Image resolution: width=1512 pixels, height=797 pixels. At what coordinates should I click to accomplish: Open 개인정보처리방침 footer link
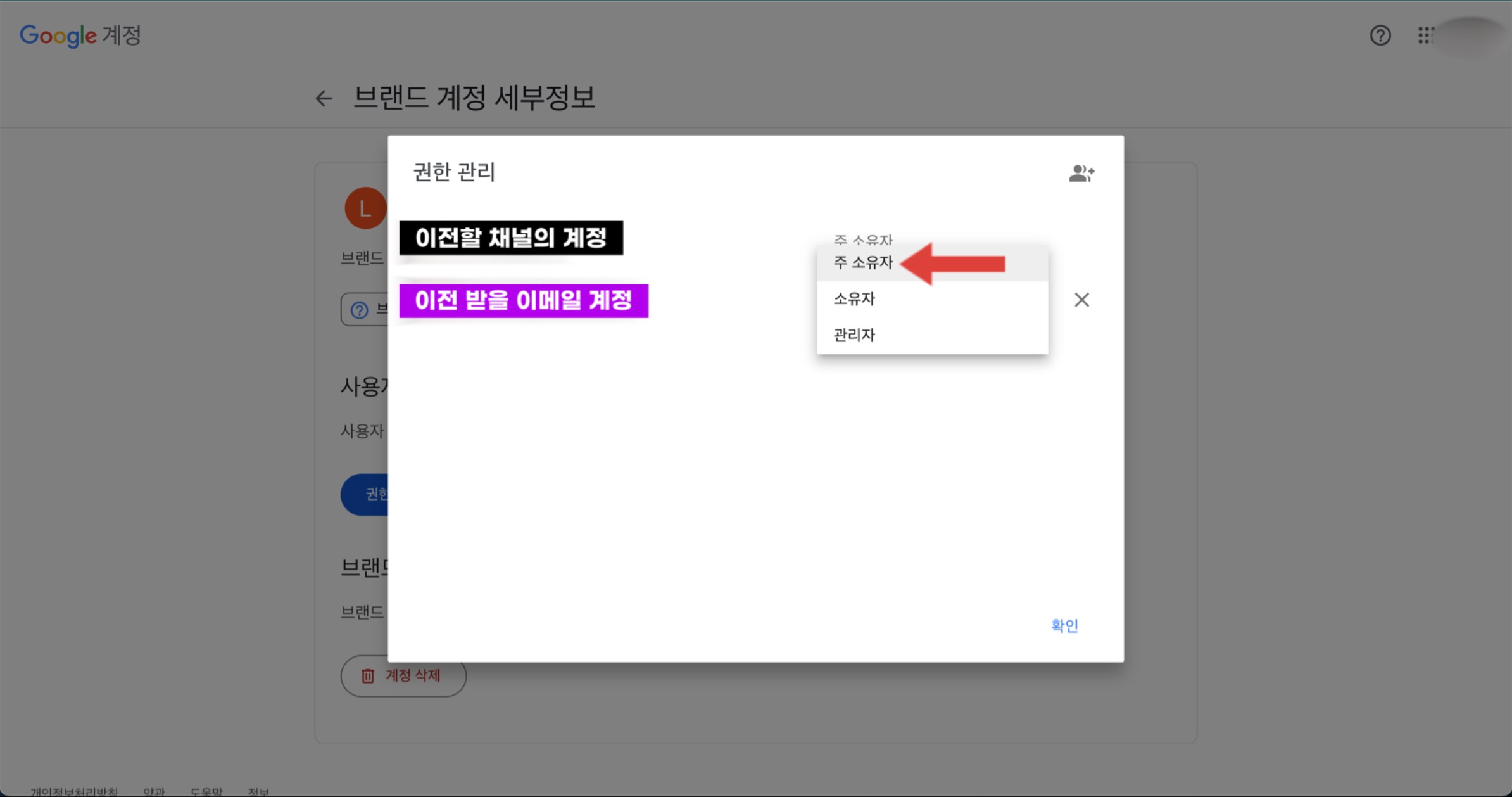coord(74,791)
